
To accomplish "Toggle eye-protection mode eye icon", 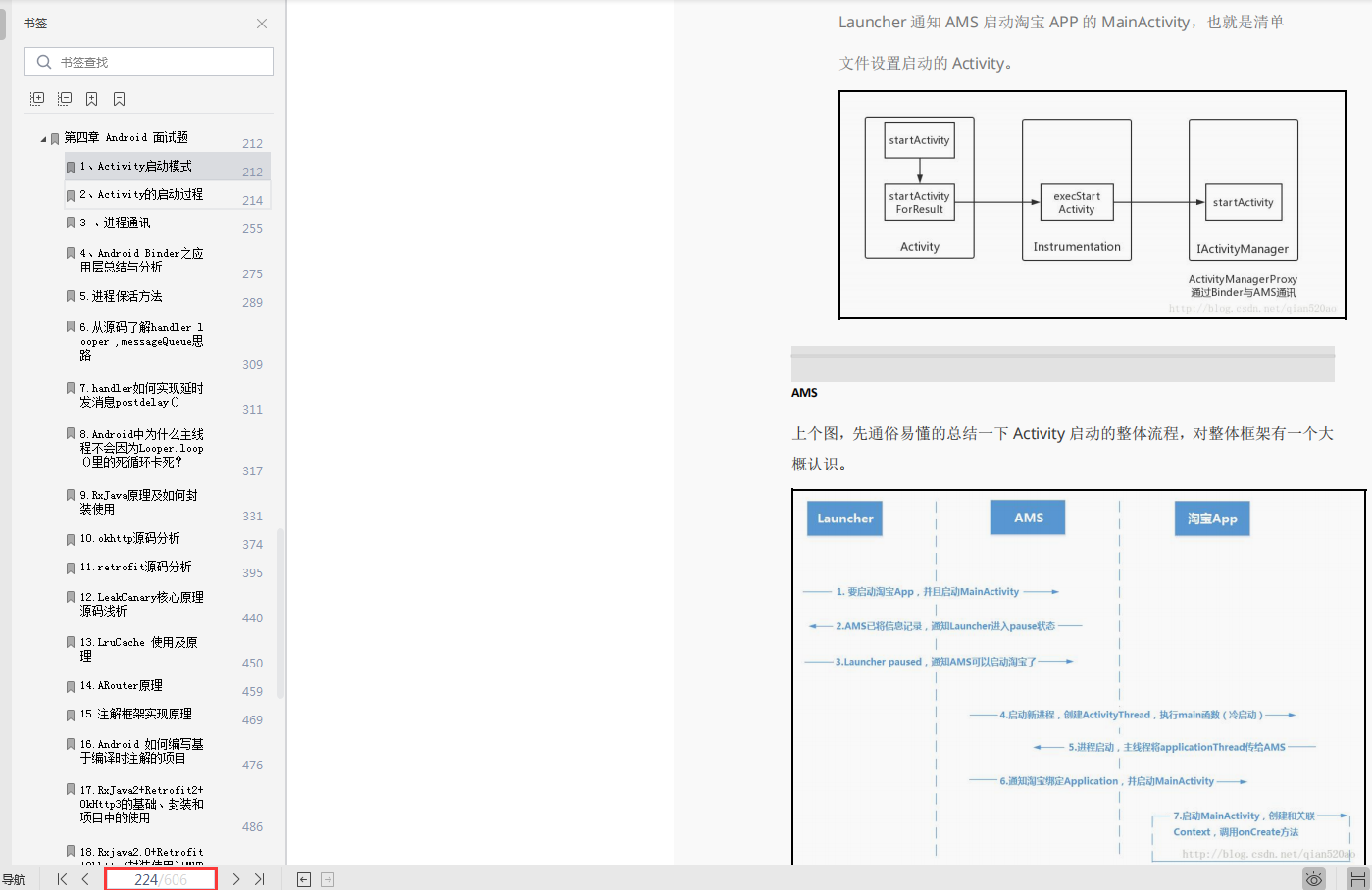I will point(1314,879).
